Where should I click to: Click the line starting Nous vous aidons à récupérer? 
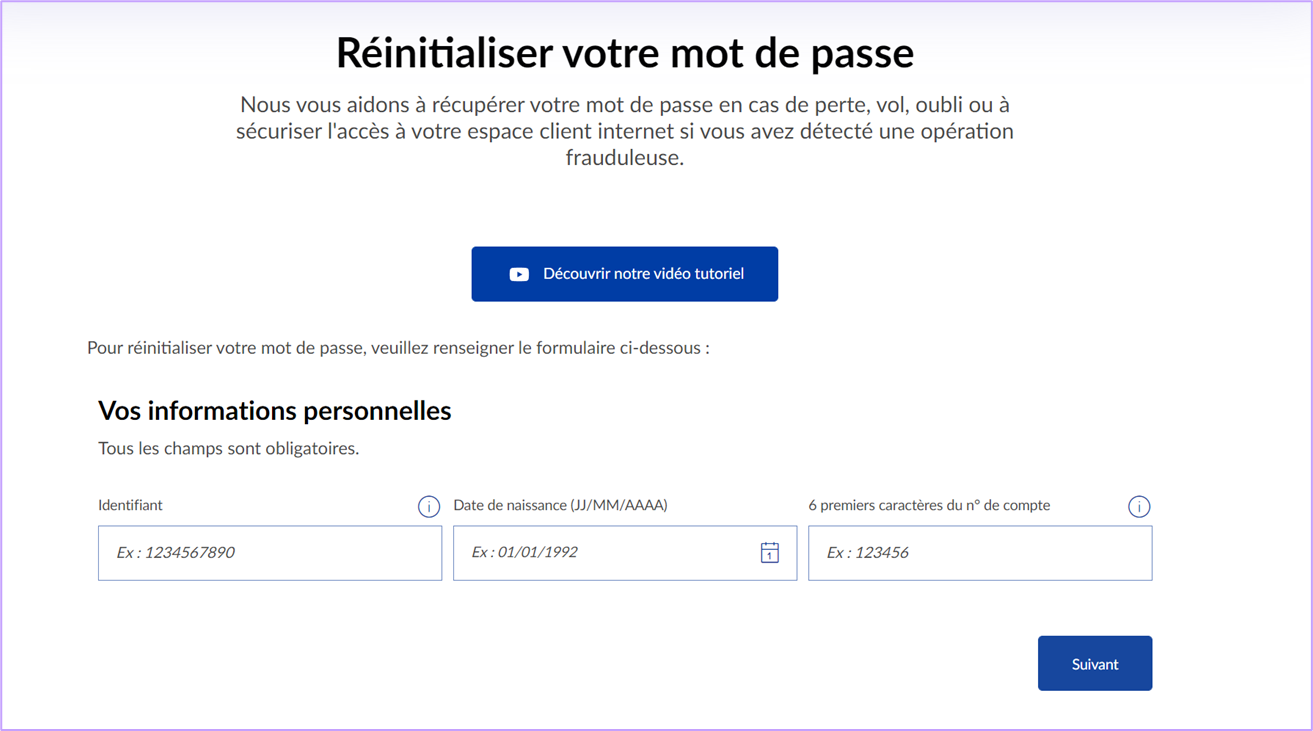click(x=625, y=105)
